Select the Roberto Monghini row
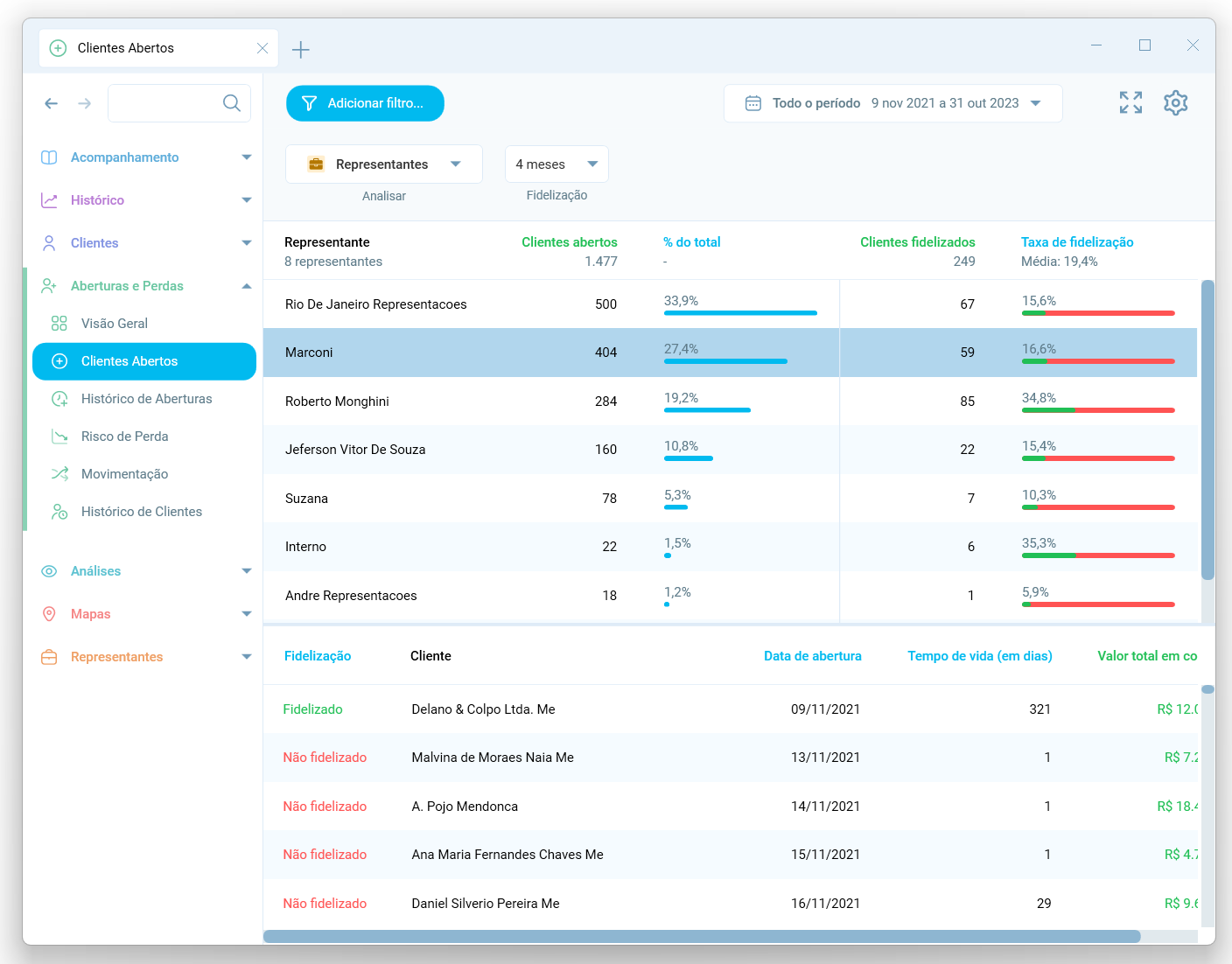This screenshot has width=1232, height=964. (x=730, y=402)
